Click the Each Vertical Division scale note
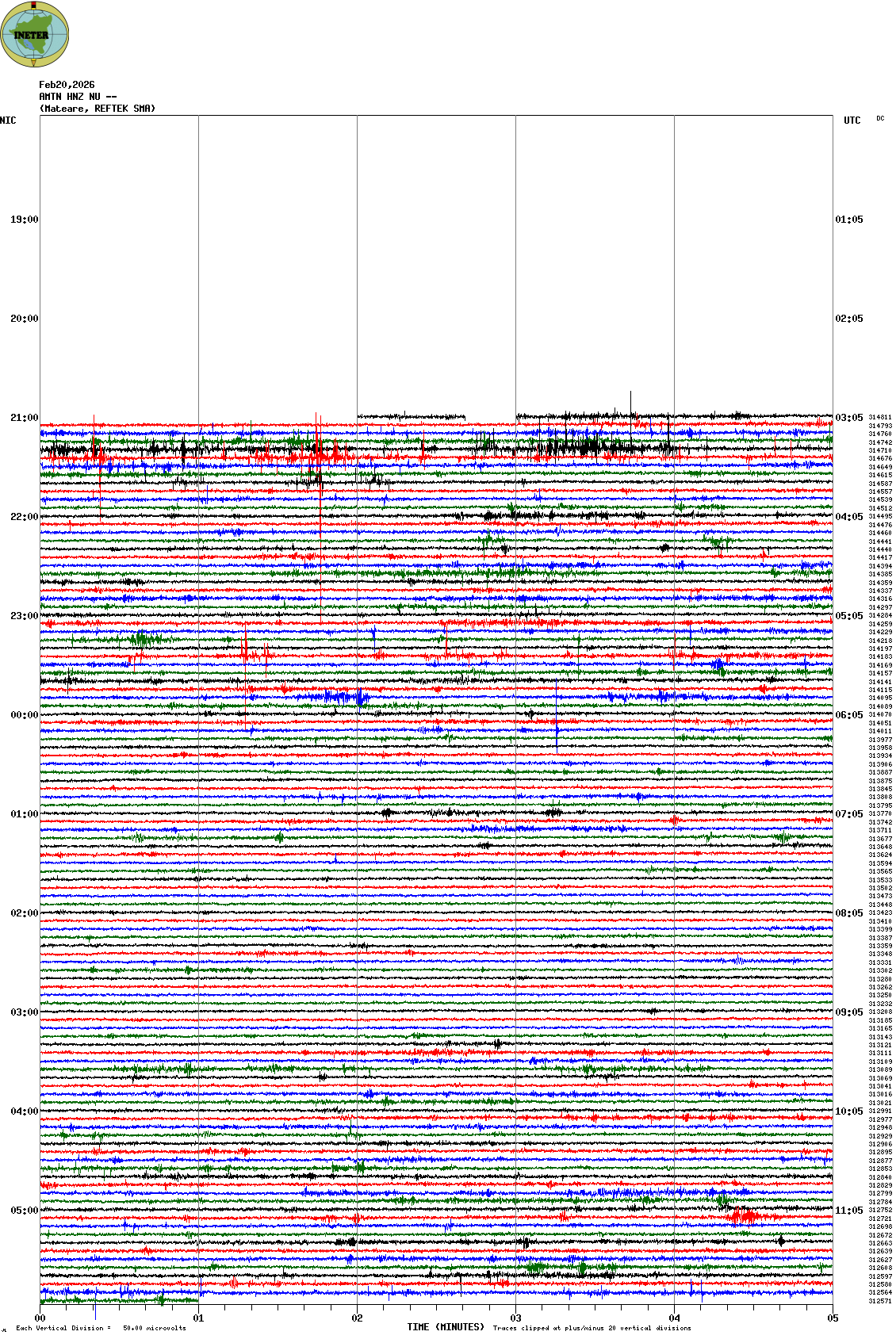 tap(101, 1328)
